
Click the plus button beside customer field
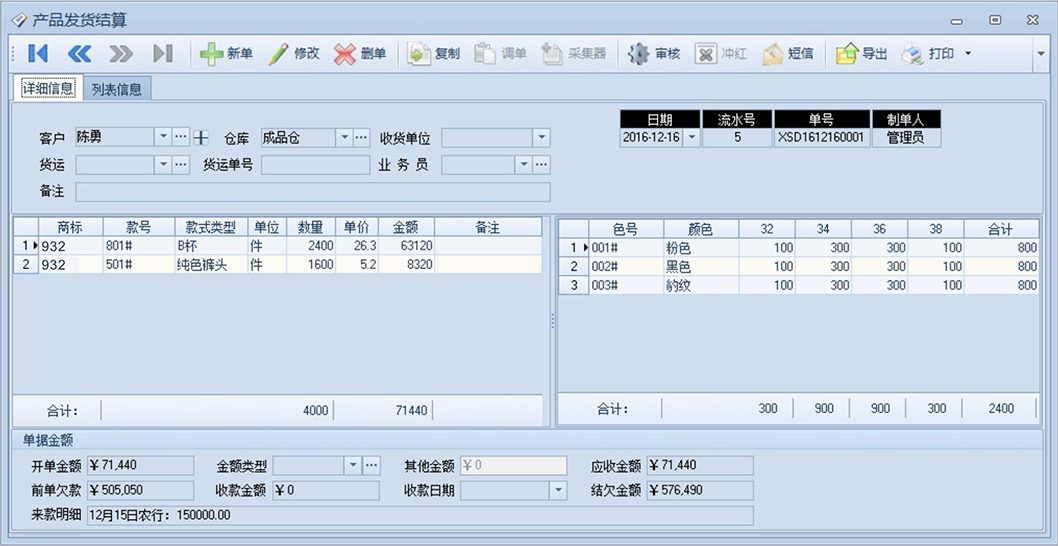(x=201, y=137)
